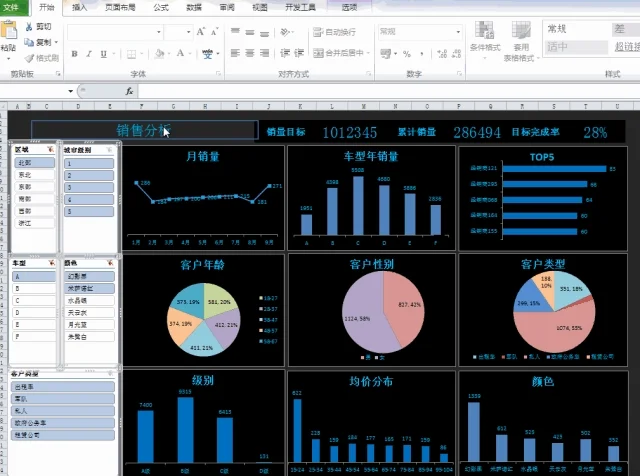Toggle italic formatting with the I icon
The height and width of the screenshot is (476, 640).
pyautogui.click(x=89, y=53)
